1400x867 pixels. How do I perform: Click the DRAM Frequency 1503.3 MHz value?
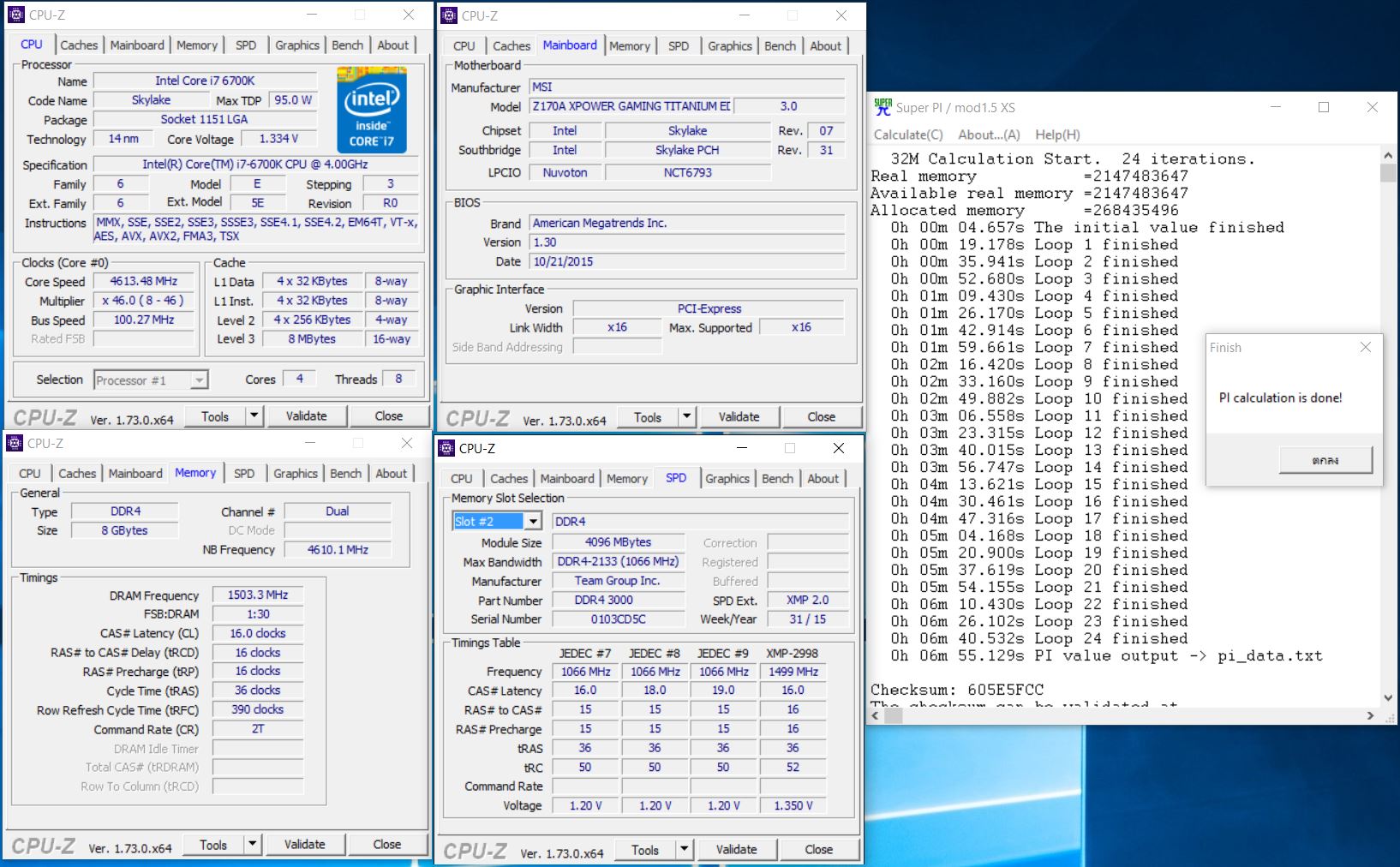258,595
